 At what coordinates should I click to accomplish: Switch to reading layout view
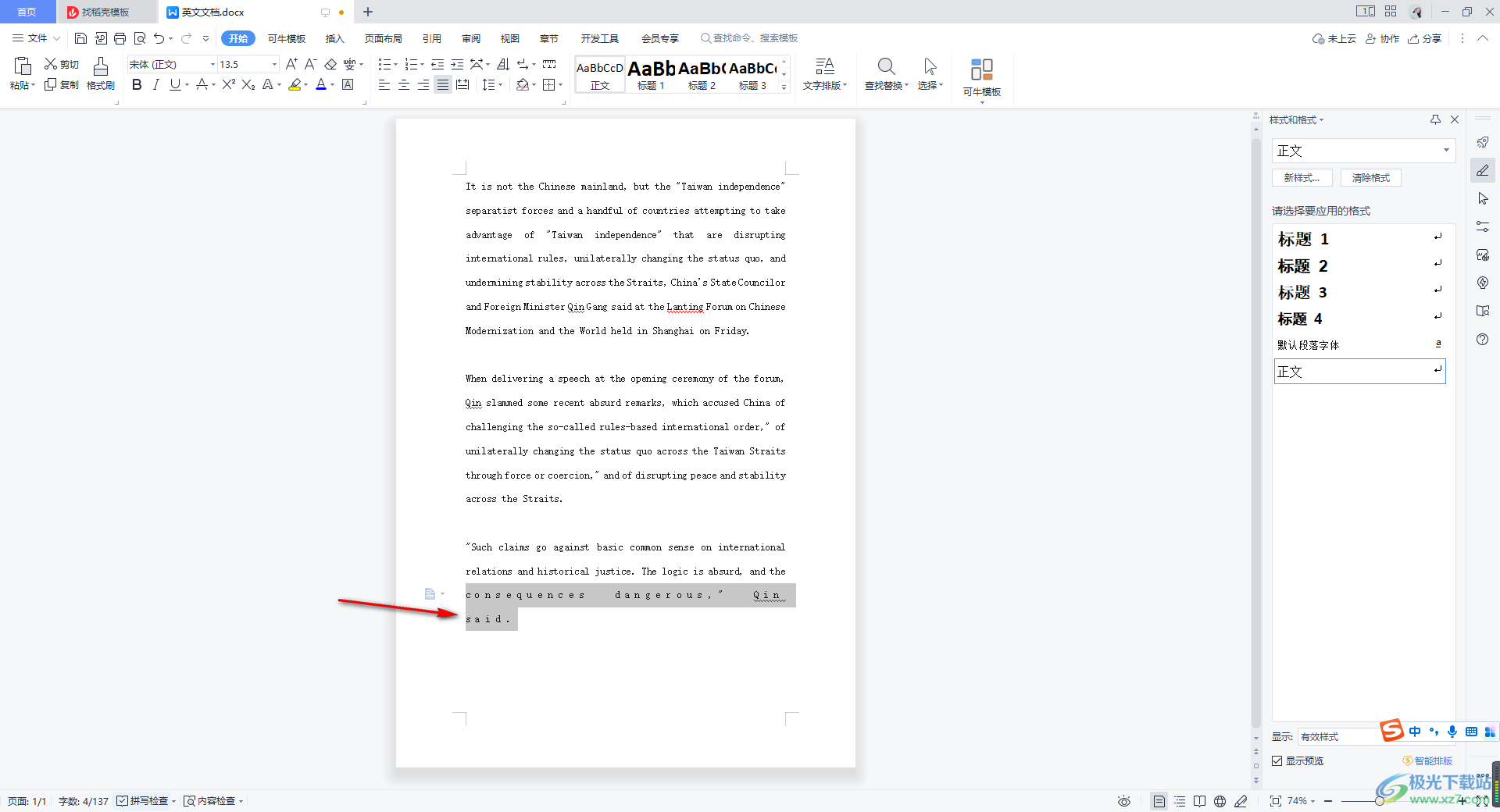pyautogui.click(x=1199, y=801)
